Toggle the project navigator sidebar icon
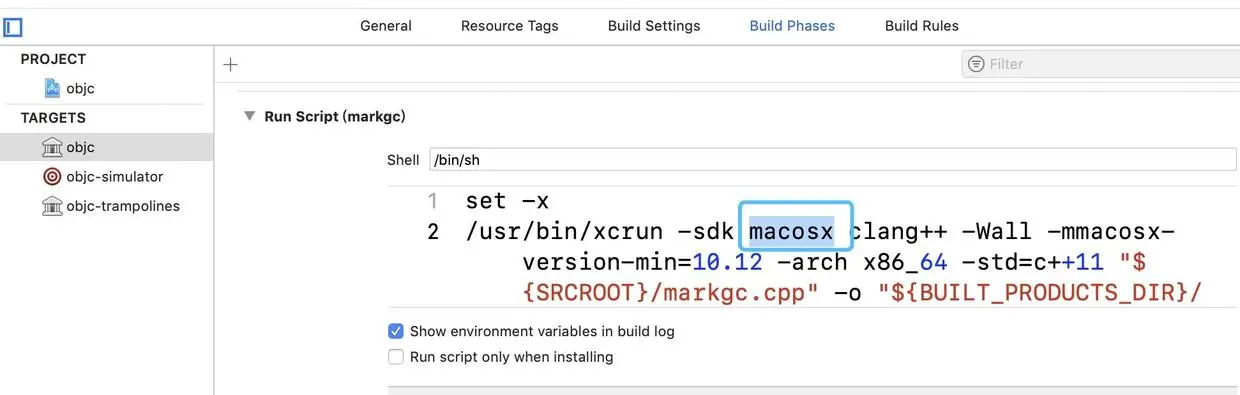 tap(13, 27)
